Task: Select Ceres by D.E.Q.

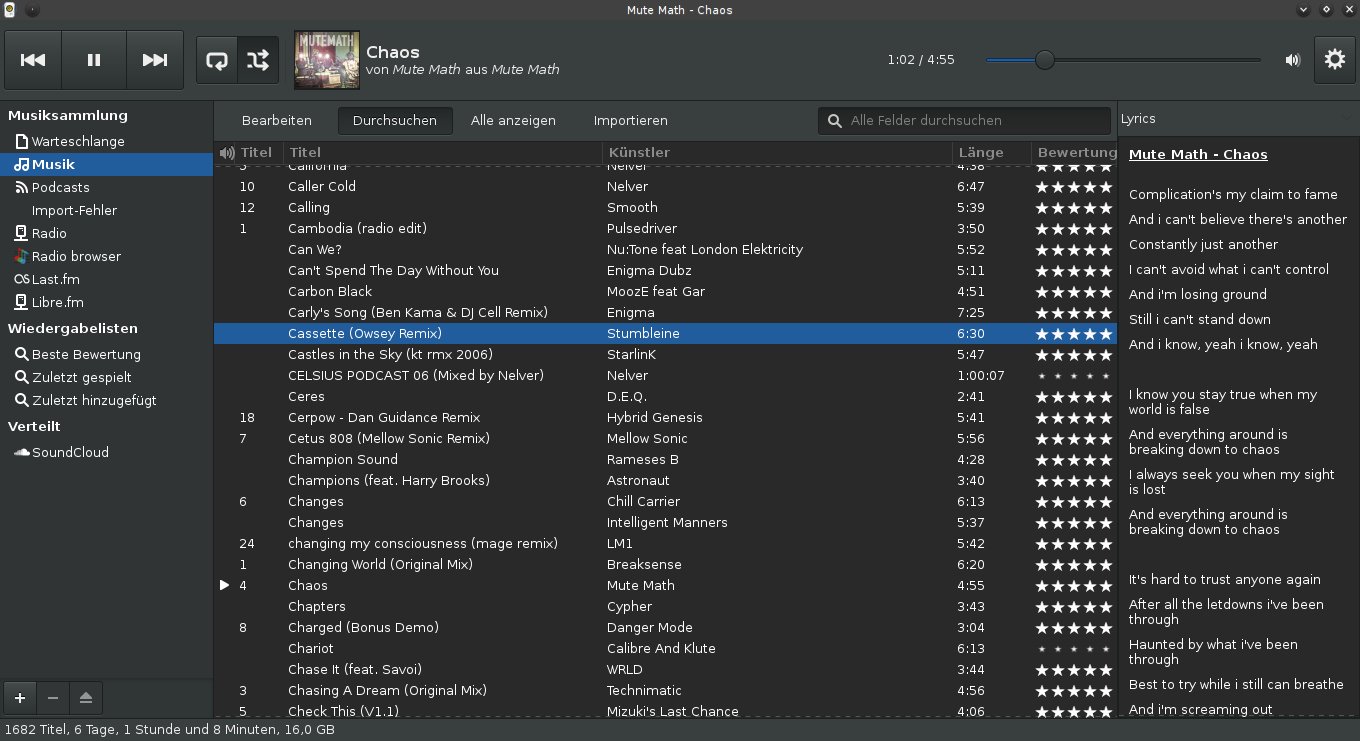Action: point(665,397)
